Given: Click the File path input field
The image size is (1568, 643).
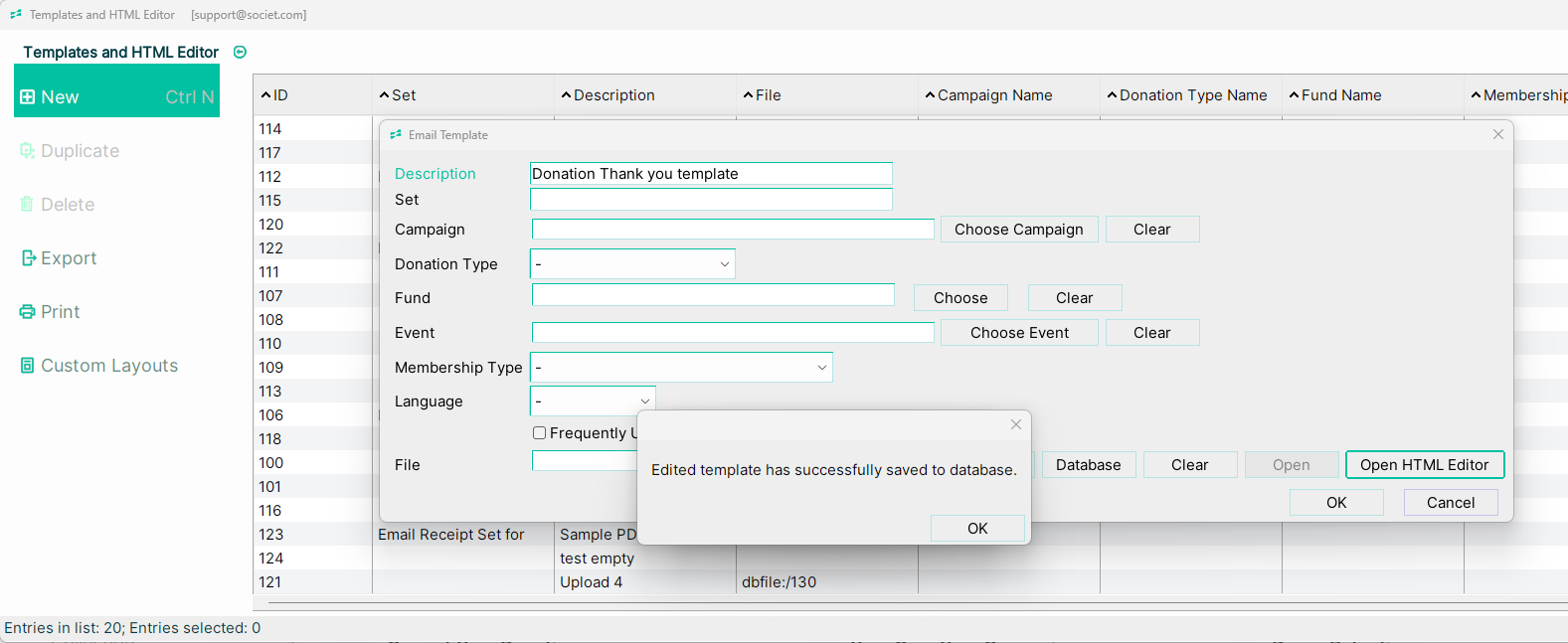Looking at the screenshot, I should click(x=585, y=461).
